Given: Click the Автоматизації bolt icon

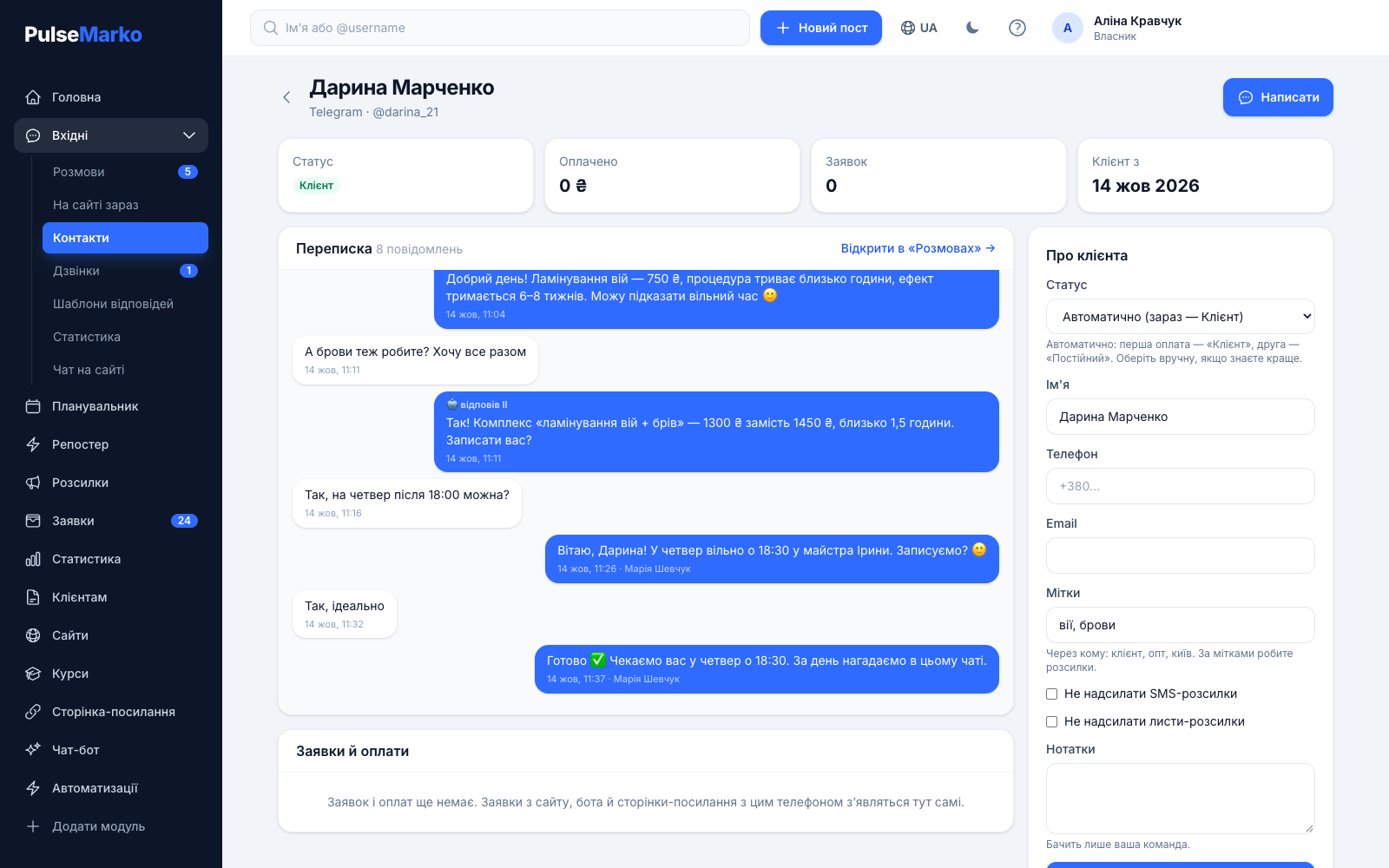Looking at the screenshot, I should pyautogui.click(x=33, y=788).
